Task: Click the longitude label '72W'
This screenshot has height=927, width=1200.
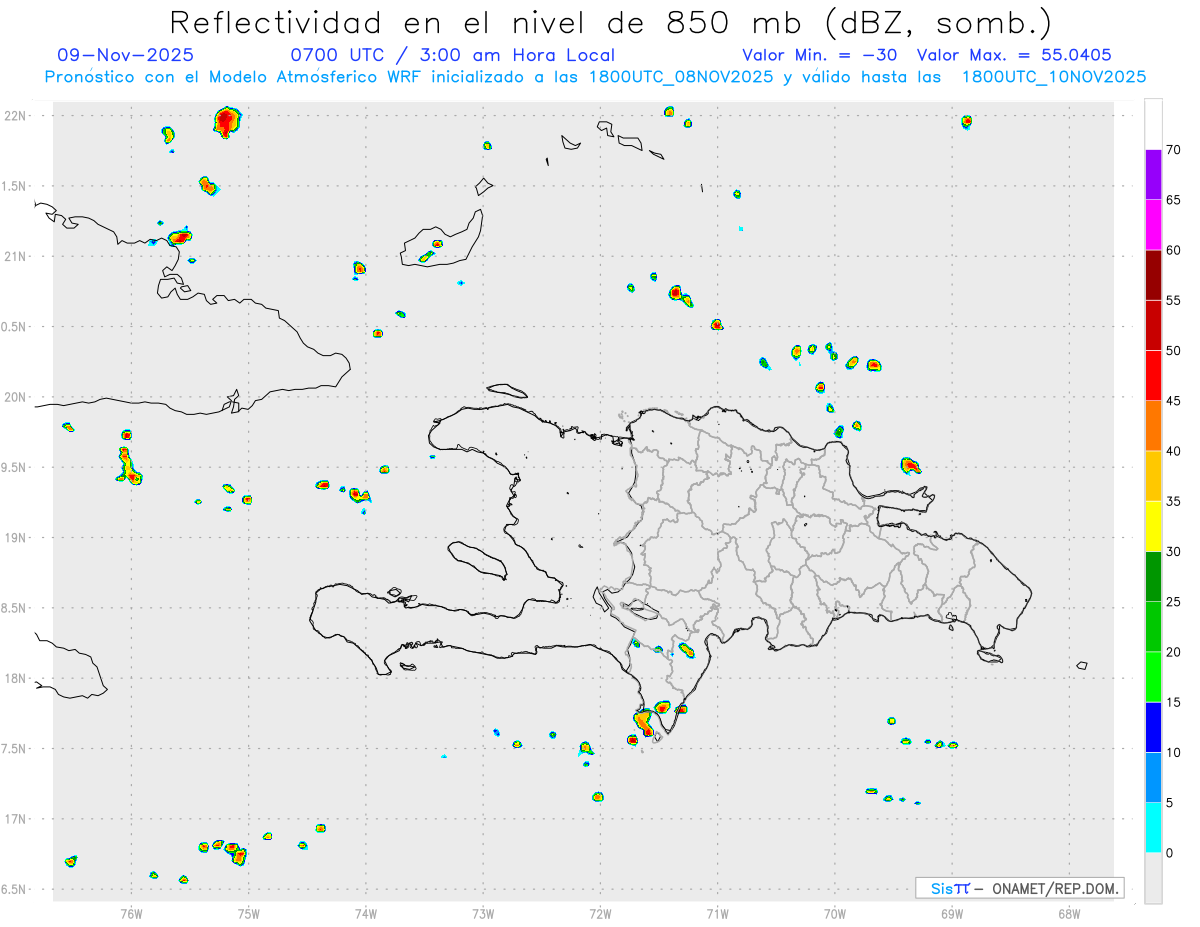Action: click(600, 913)
